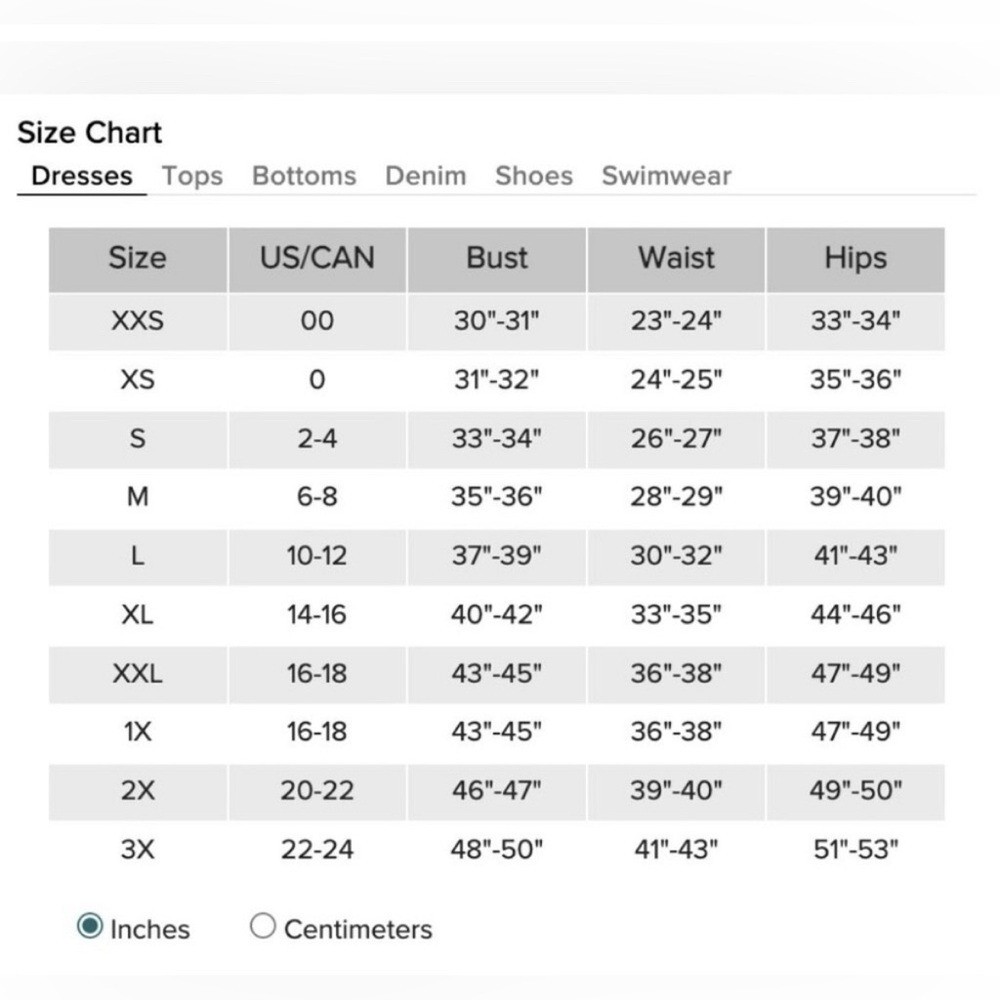This screenshot has height=1000, width=1000.
Task: Click the Size column header
Action: pos(138,260)
